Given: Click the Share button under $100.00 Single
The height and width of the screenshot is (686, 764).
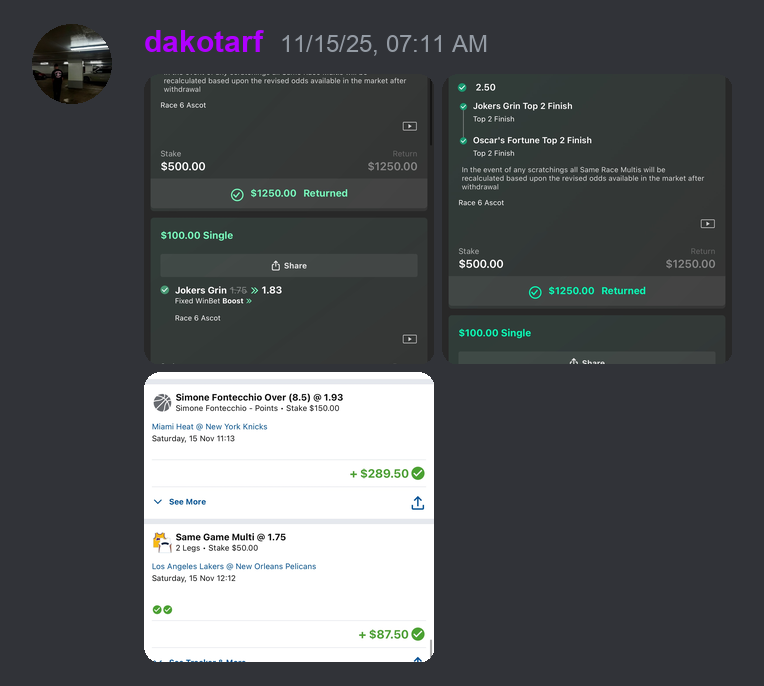Looking at the screenshot, I should [289, 266].
